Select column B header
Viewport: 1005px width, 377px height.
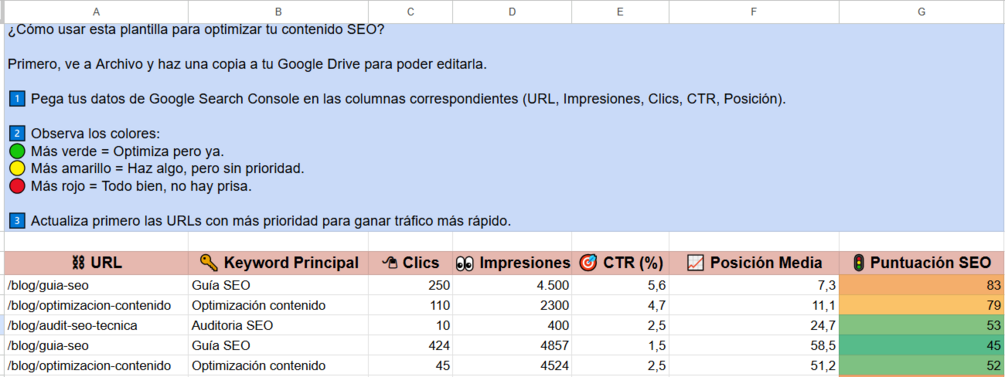coord(278,12)
